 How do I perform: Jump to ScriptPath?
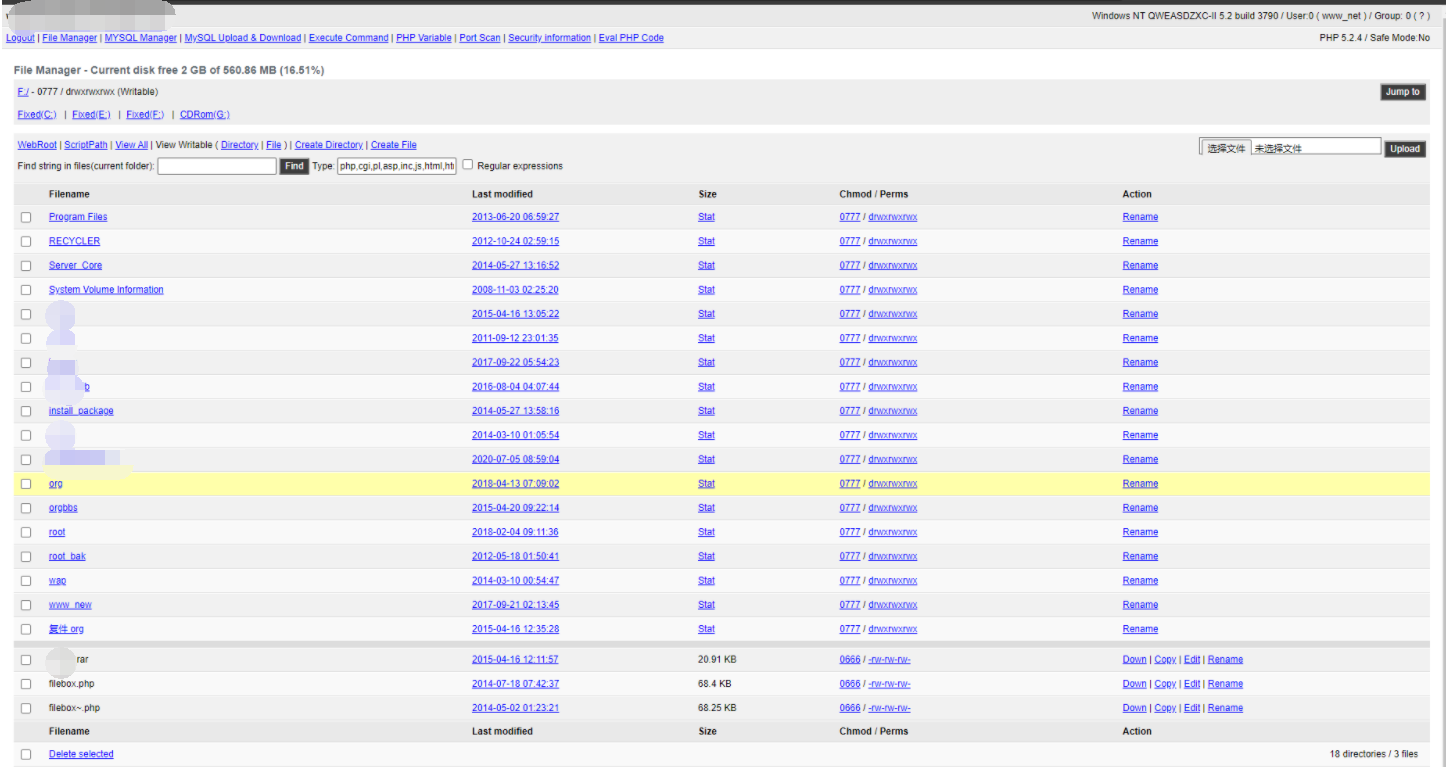(86, 145)
